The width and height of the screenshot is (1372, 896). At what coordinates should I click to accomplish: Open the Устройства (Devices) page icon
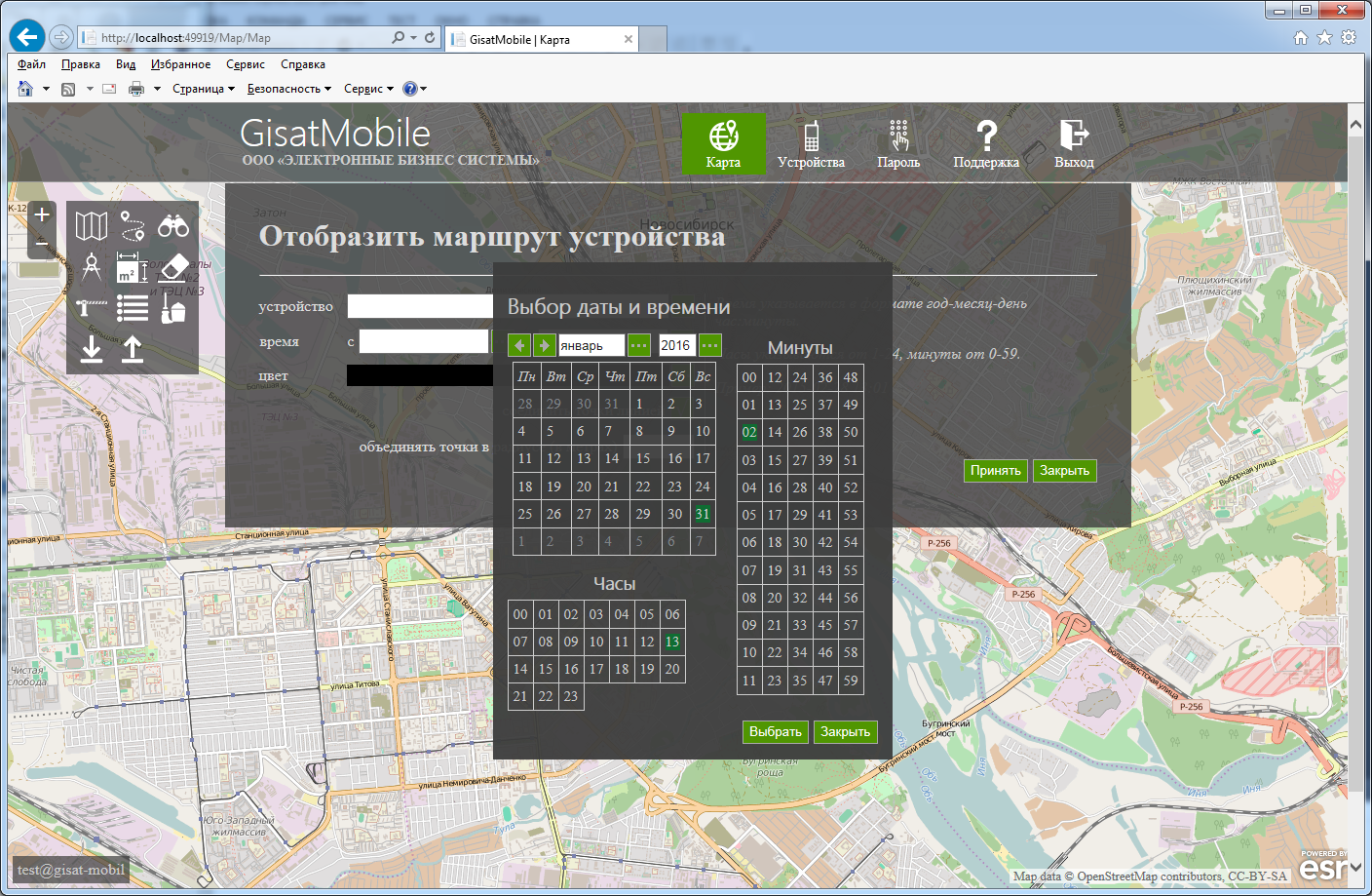(811, 136)
